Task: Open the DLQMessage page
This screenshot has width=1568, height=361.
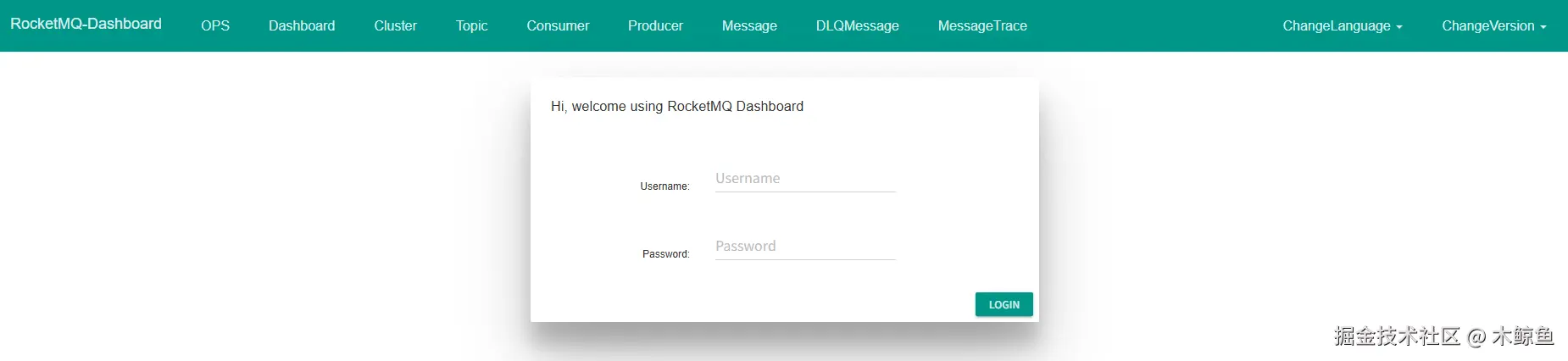Action: coord(857,25)
